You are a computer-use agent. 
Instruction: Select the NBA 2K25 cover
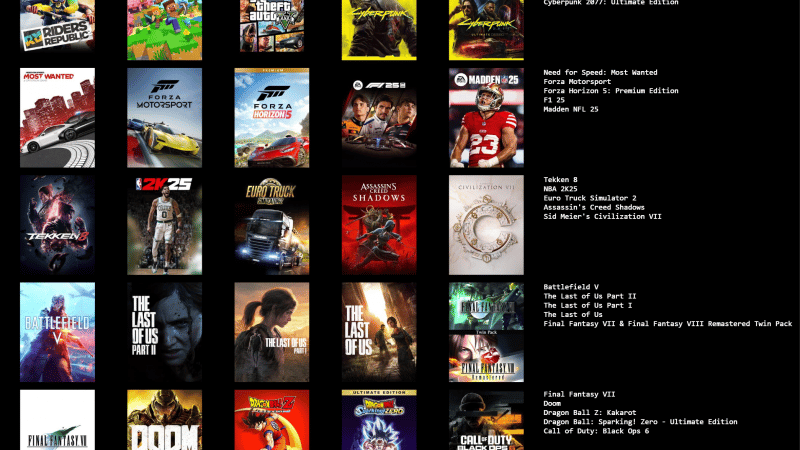tap(164, 225)
